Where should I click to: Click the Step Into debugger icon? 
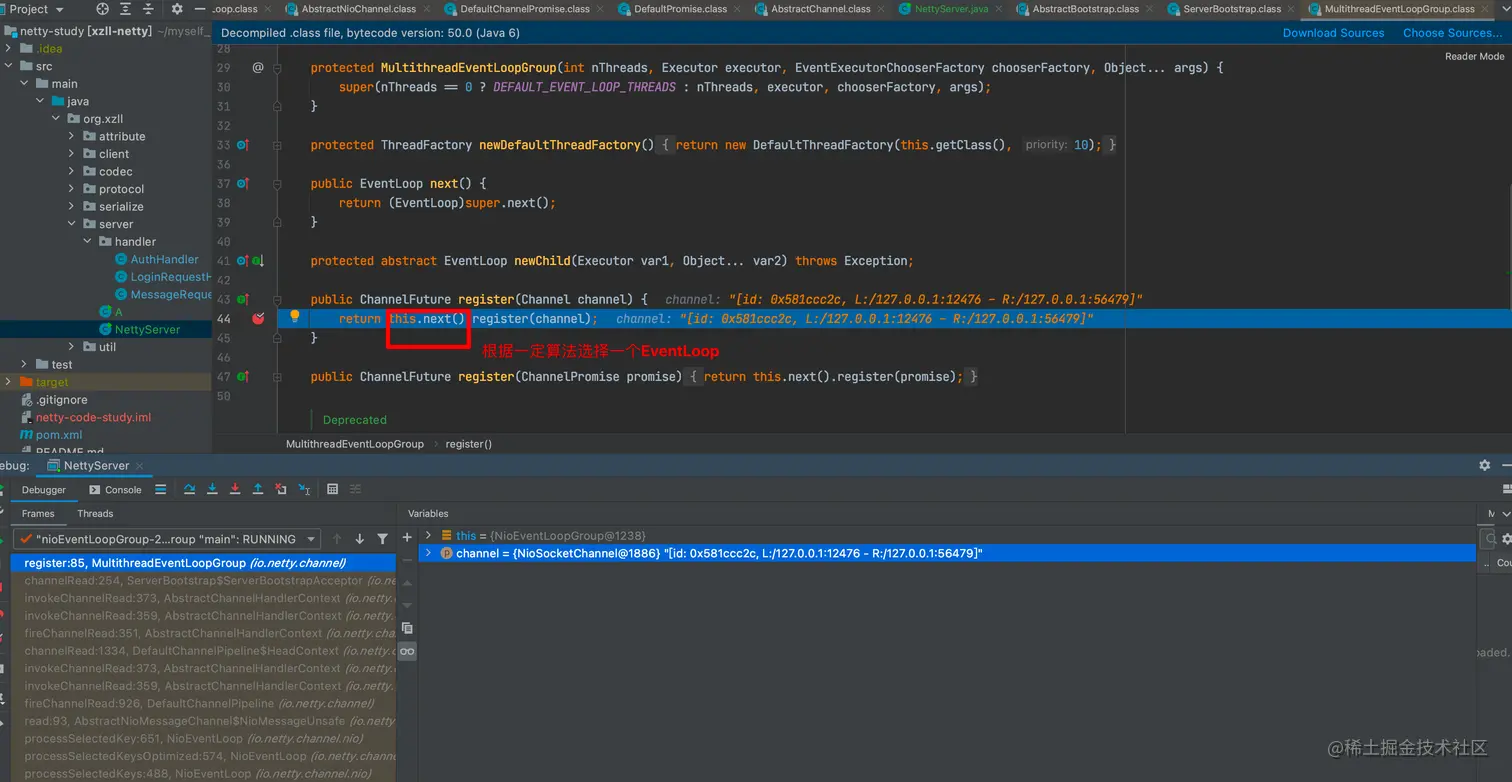tap(212, 489)
